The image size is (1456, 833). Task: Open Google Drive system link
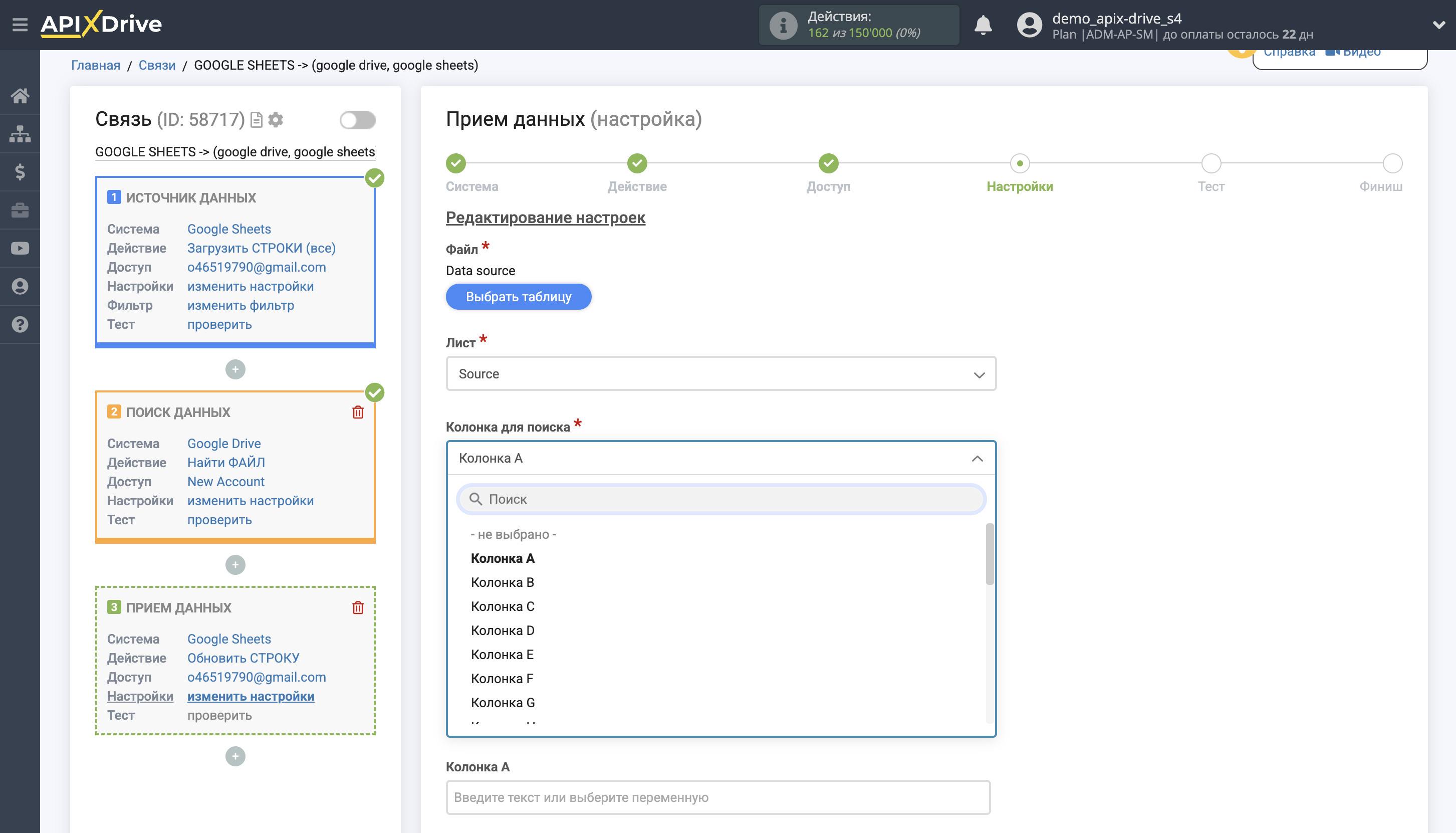tap(224, 444)
